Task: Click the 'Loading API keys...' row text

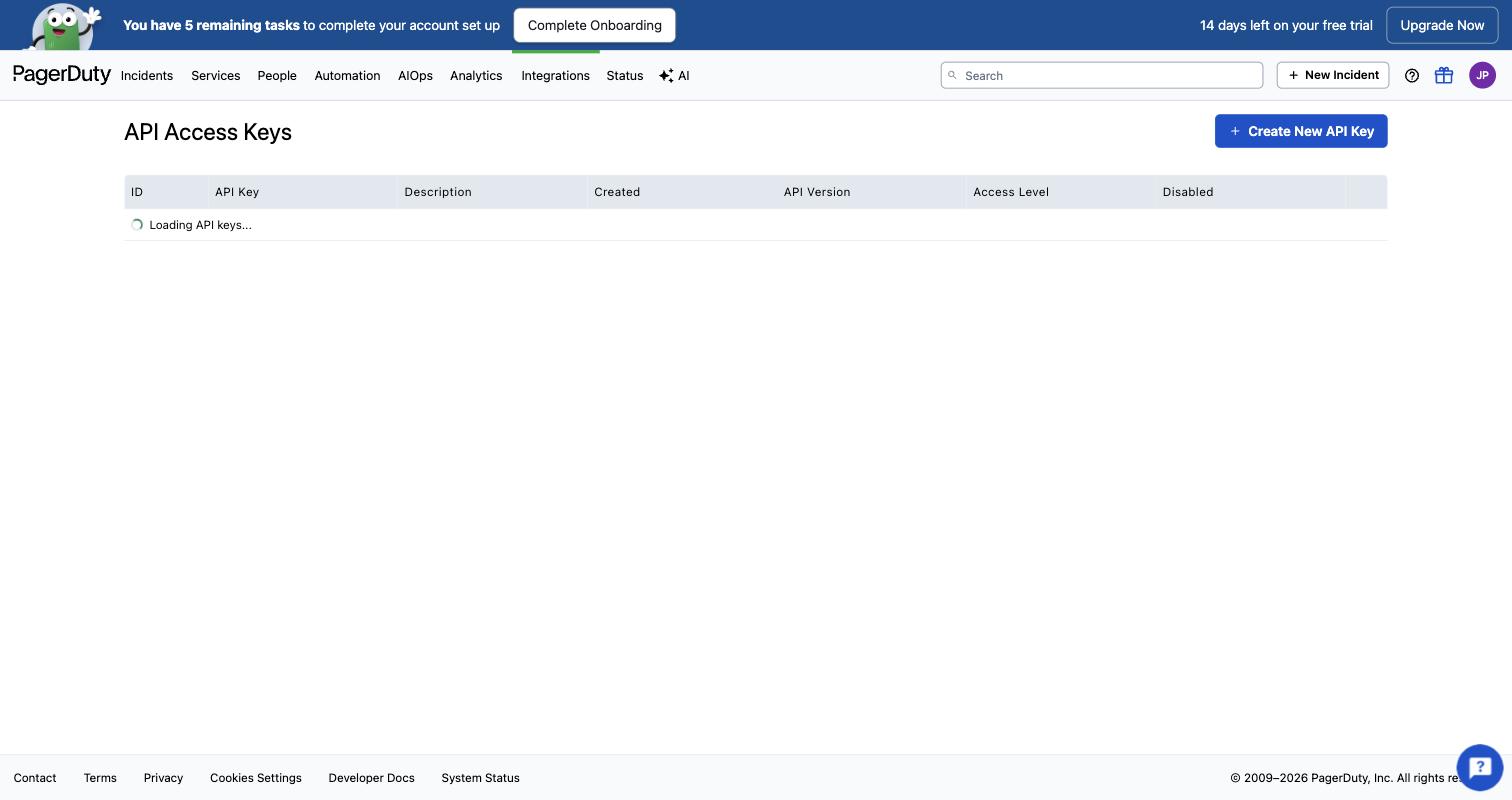Action: pos(200,225)
